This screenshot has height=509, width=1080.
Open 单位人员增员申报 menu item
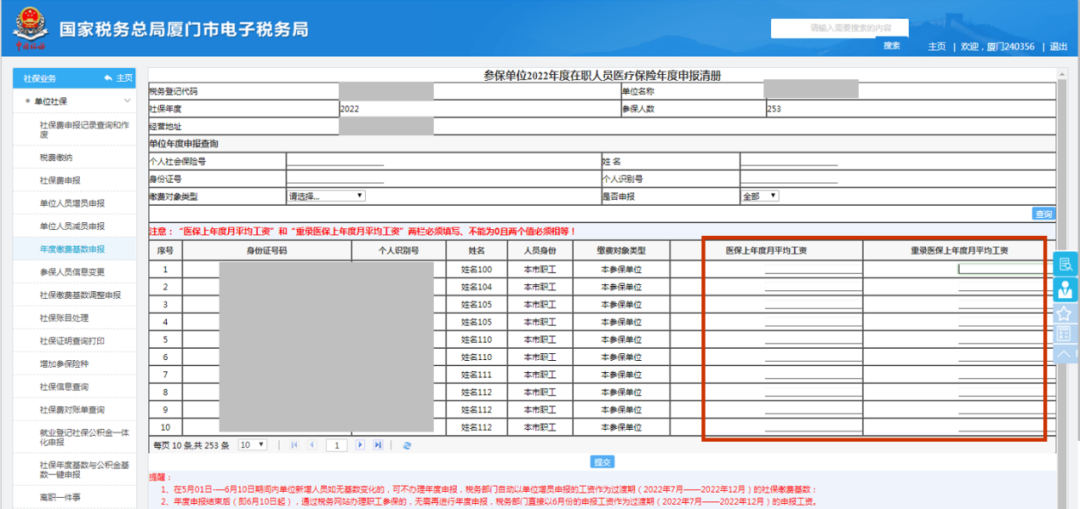(72, 203)
